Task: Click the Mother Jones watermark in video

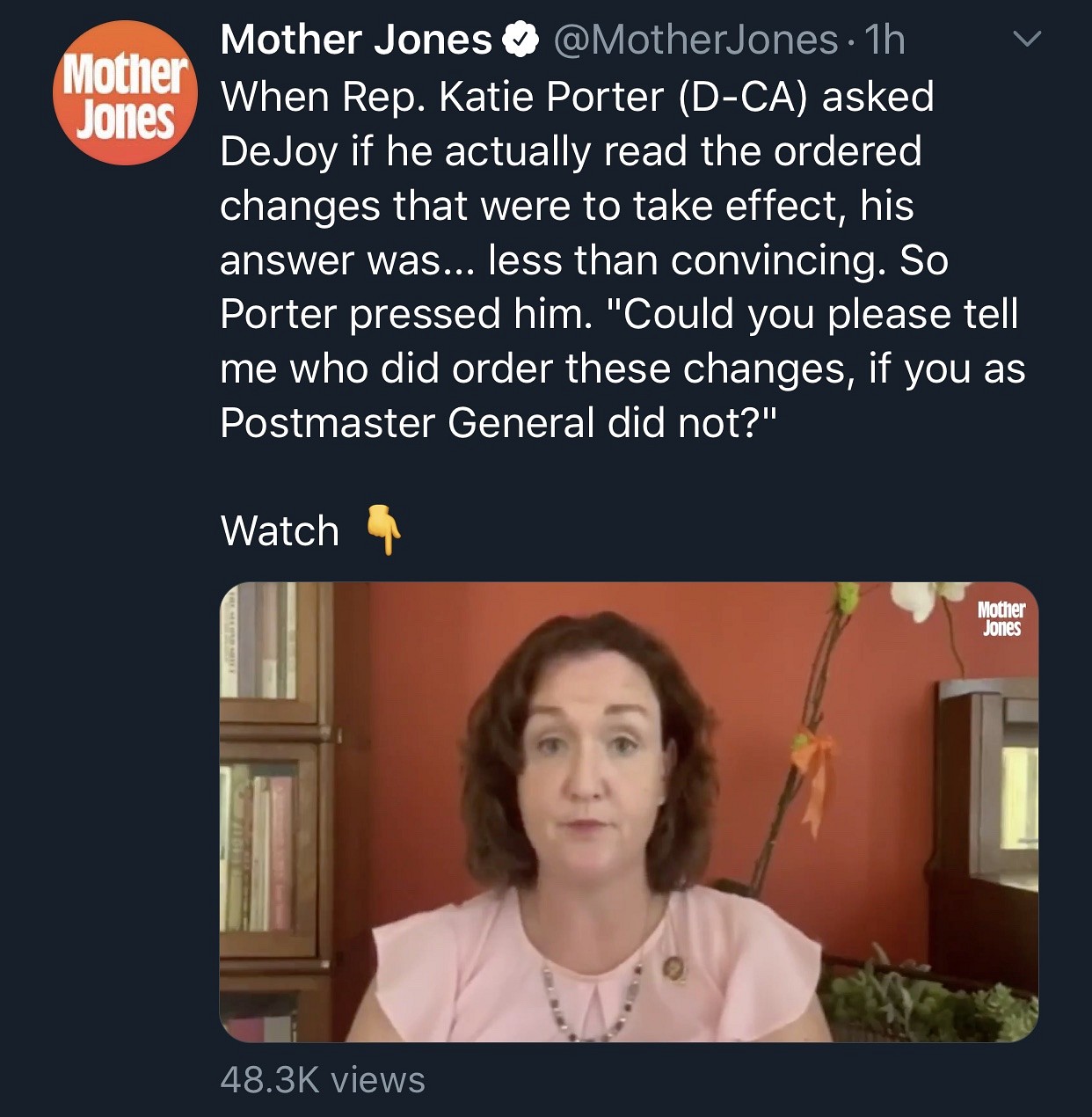Action: 1001,618
